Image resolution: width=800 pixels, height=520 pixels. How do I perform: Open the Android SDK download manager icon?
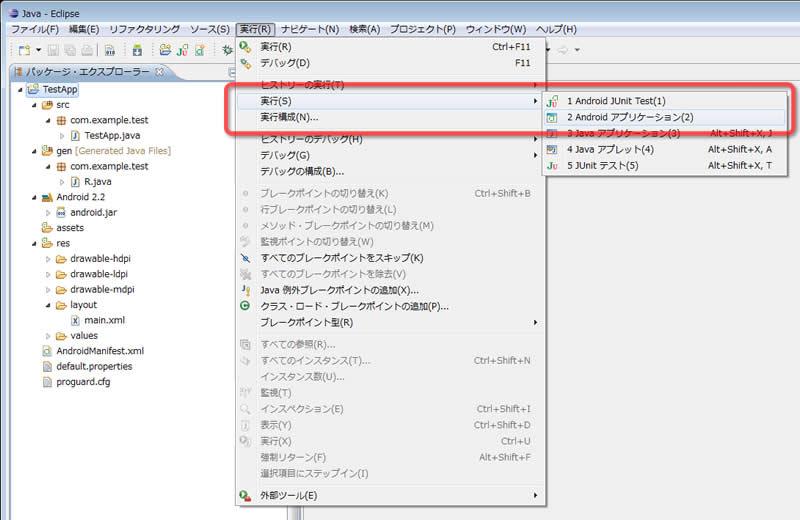click(x=137, y=50)
